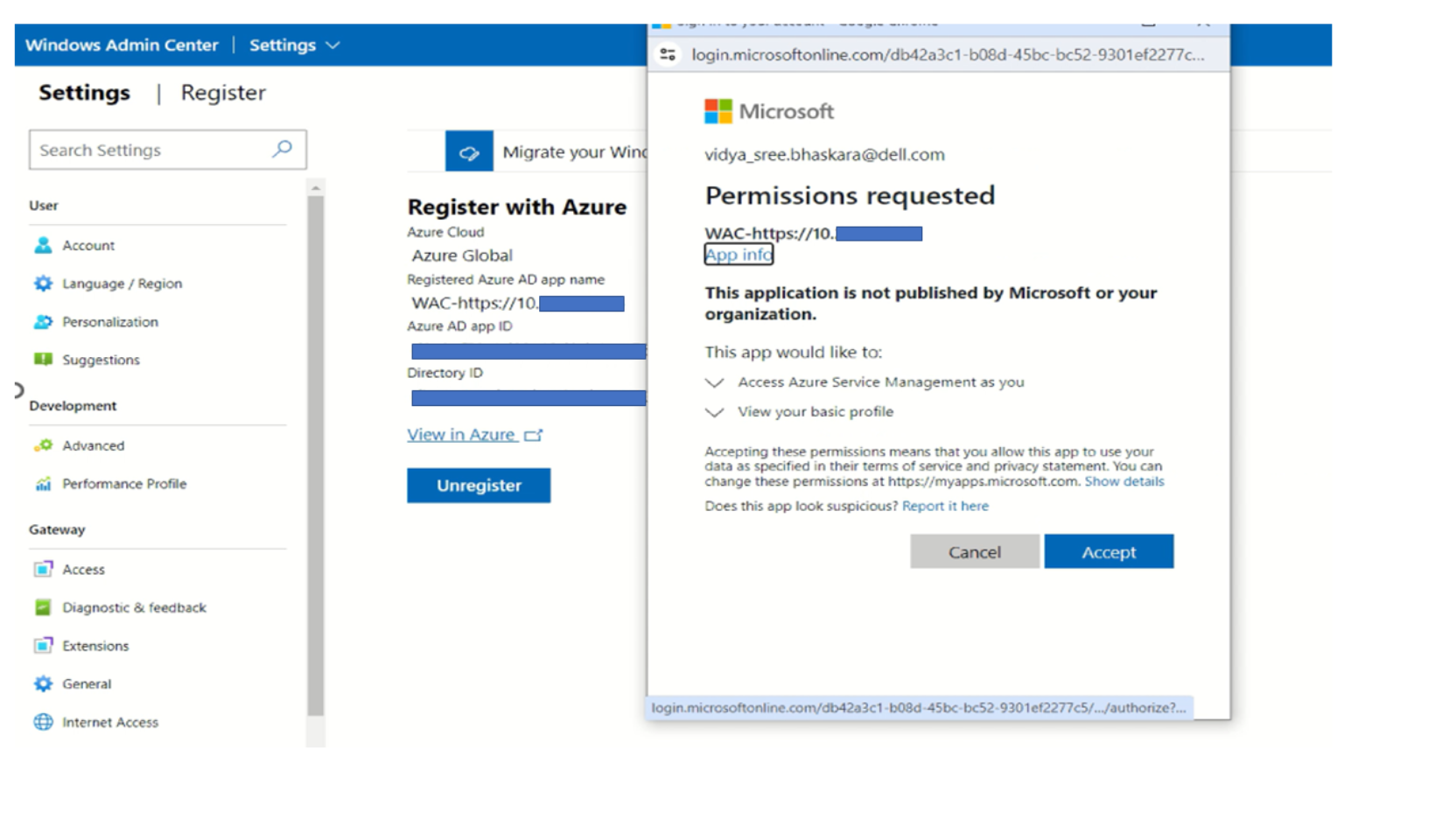The image size is (1456, 820).
Task: Click the sidebar scrollbar up arrow
Action: pyautogui.click(x=315, y=187)
